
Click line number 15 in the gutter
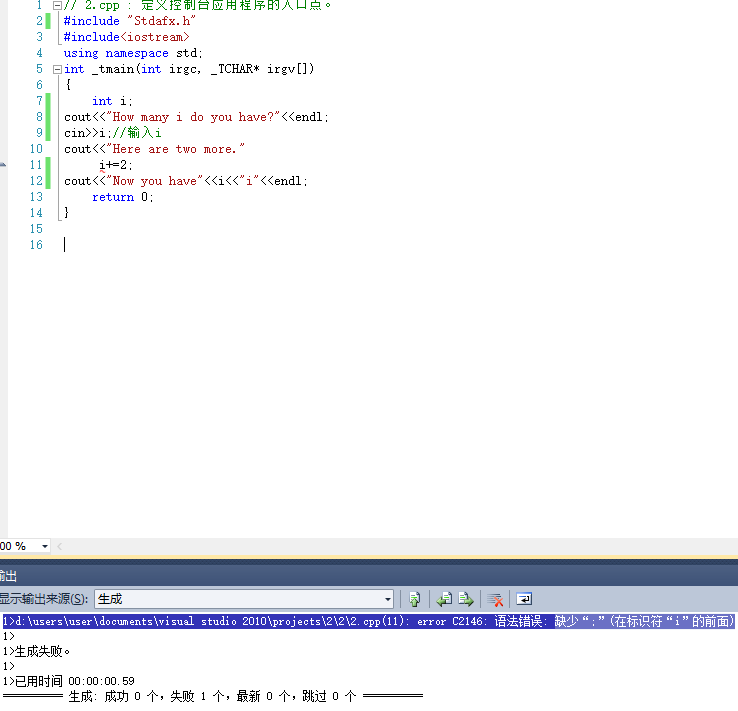click(36, 229)
